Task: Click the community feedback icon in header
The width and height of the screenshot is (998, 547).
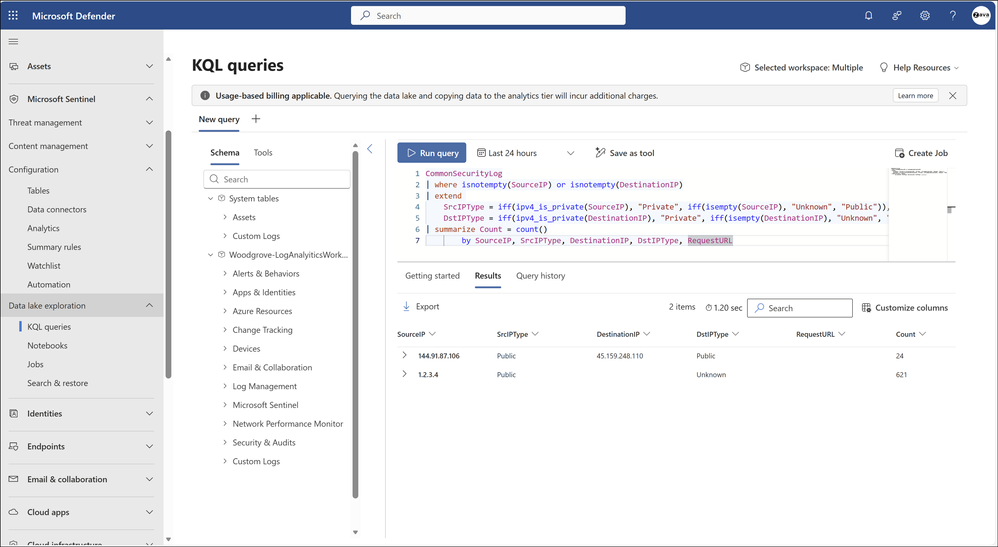Action: point(897,15)
